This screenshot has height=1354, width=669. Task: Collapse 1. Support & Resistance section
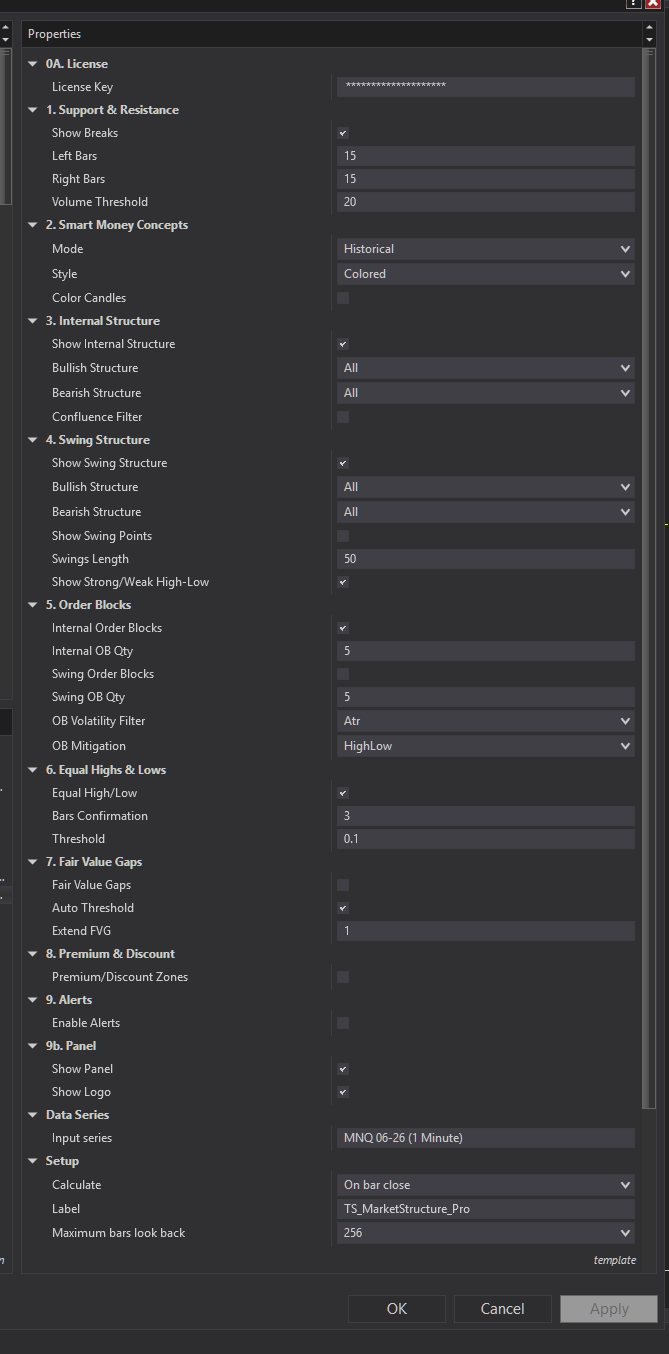click(33, 110)
